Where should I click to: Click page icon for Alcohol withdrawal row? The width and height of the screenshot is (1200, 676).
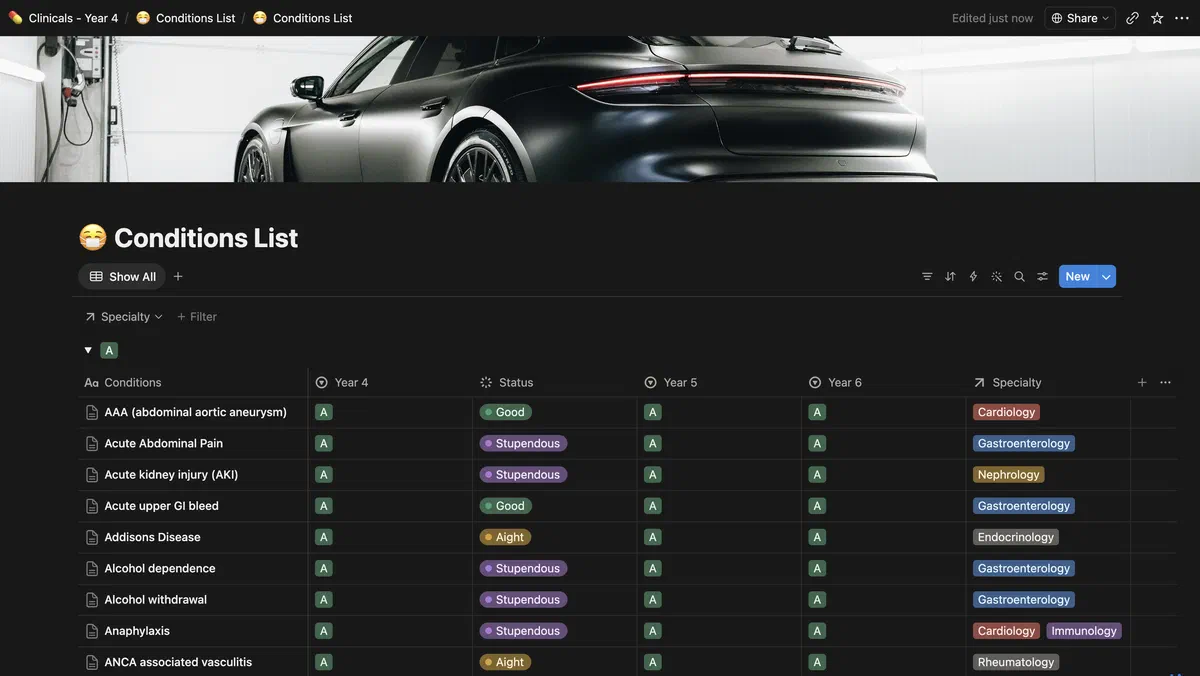click(92, 600)
